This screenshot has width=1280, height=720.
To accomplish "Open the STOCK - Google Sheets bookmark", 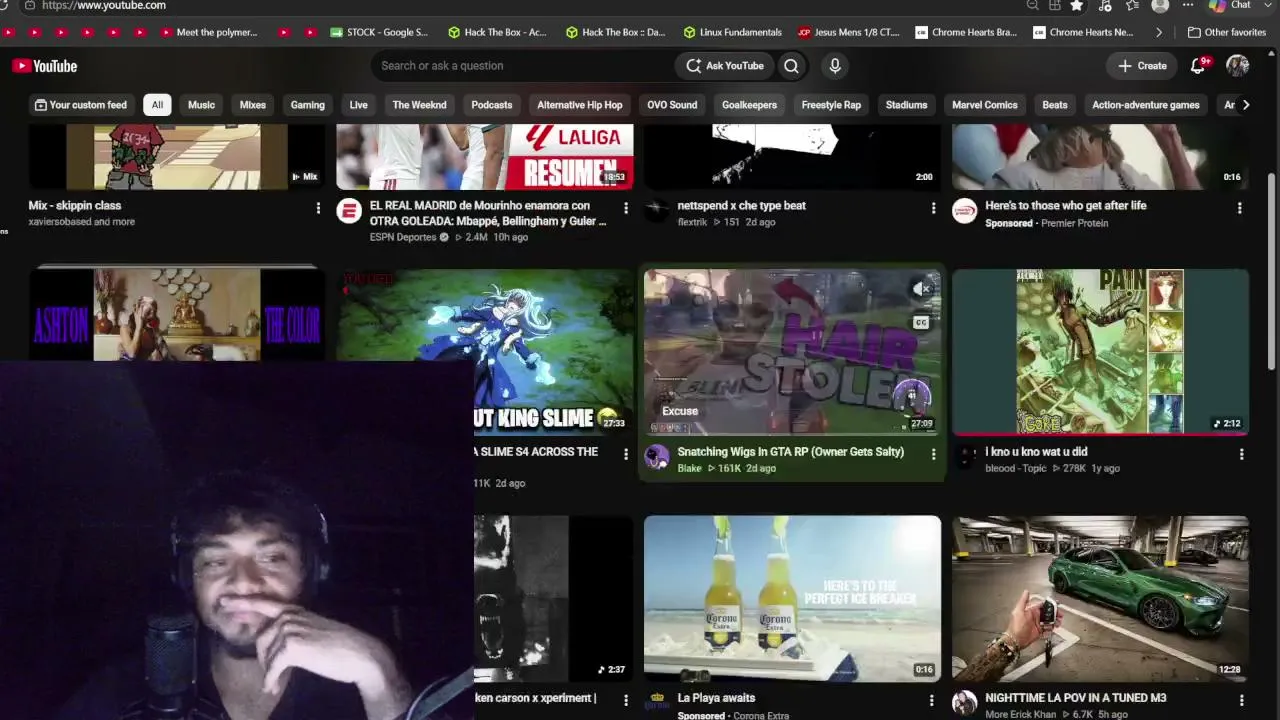I will tap(379, 32).
